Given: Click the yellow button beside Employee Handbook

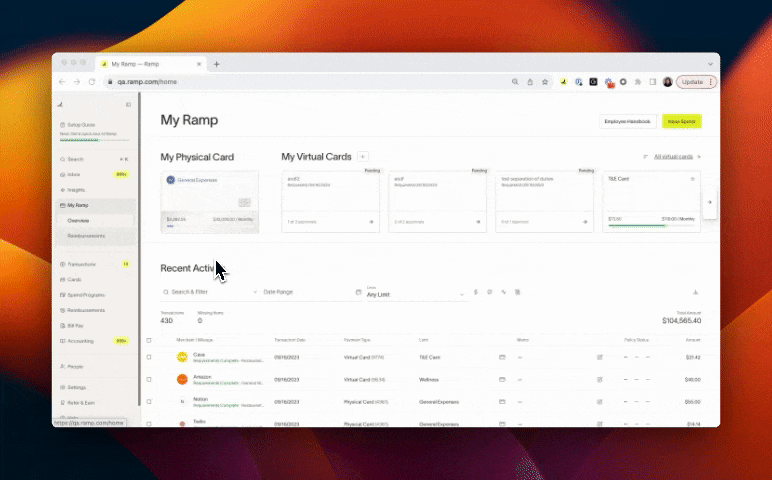Looking at the screenshot, I should click(x=682, y=121).
